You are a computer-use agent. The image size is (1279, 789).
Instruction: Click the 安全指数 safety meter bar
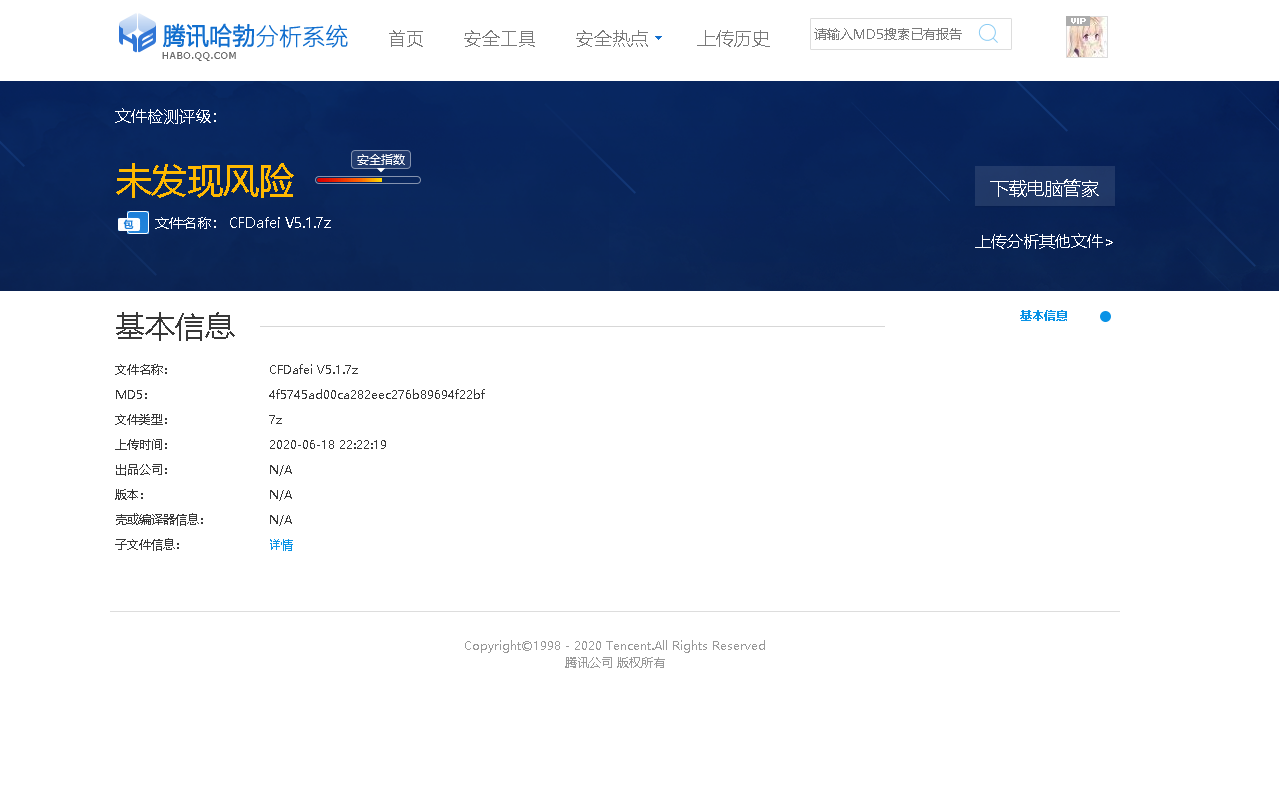[368, 180]
